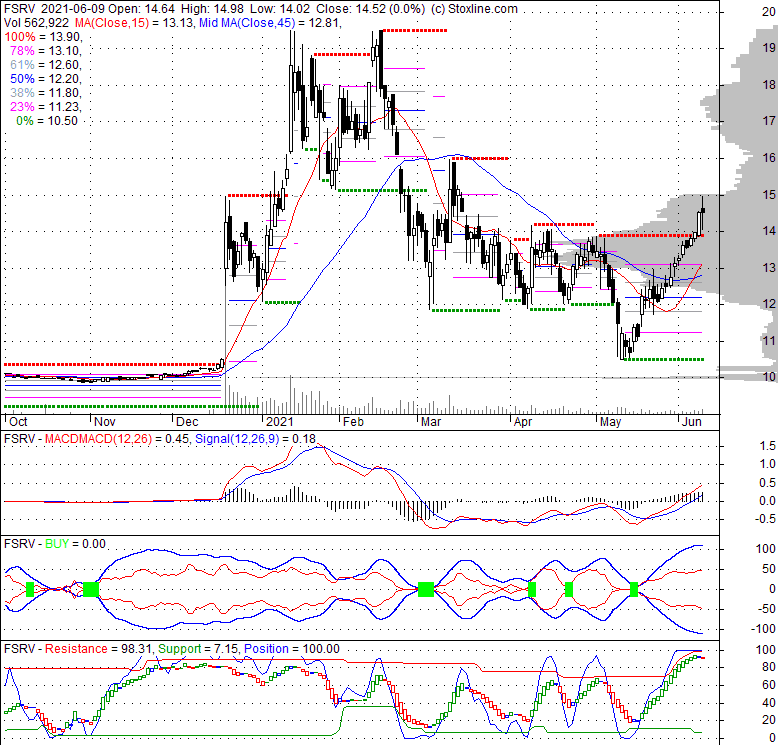Viewport: 780px width, 745px height.
Task: Click the 'Oct' month label on time axis
Action: click(x=18, y=422)
